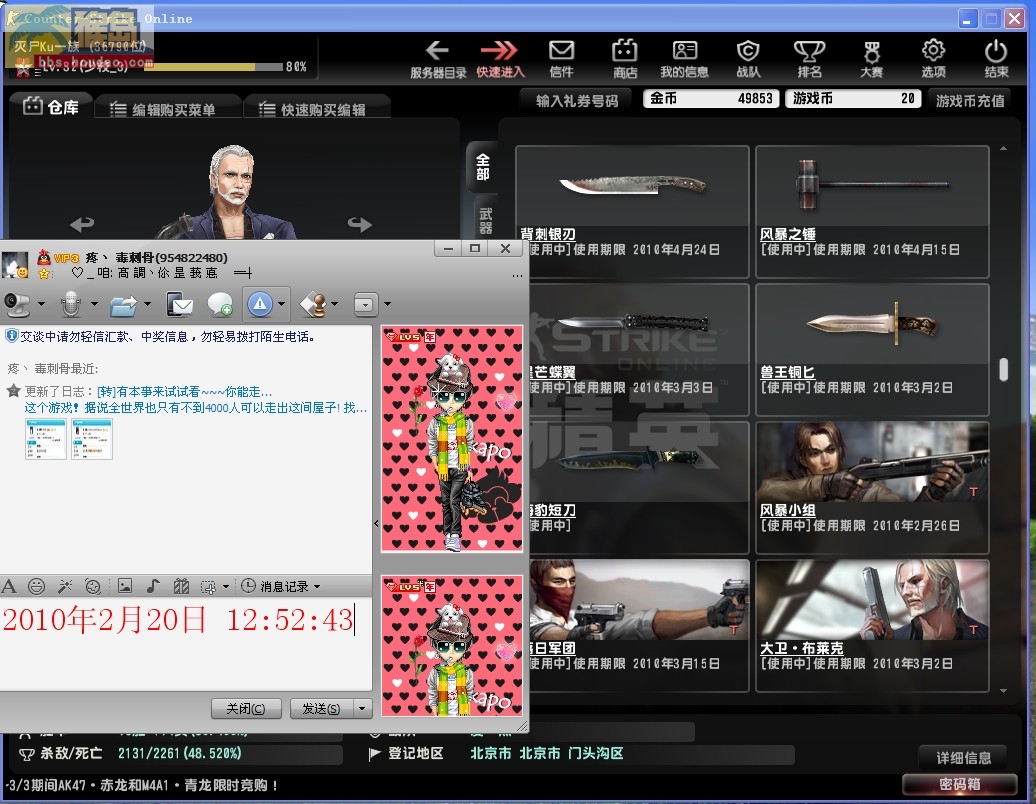Open the 战队 clan shield icon
Image resolution: width=1036 pixels, height=804 pixels.
pos(748,58)
